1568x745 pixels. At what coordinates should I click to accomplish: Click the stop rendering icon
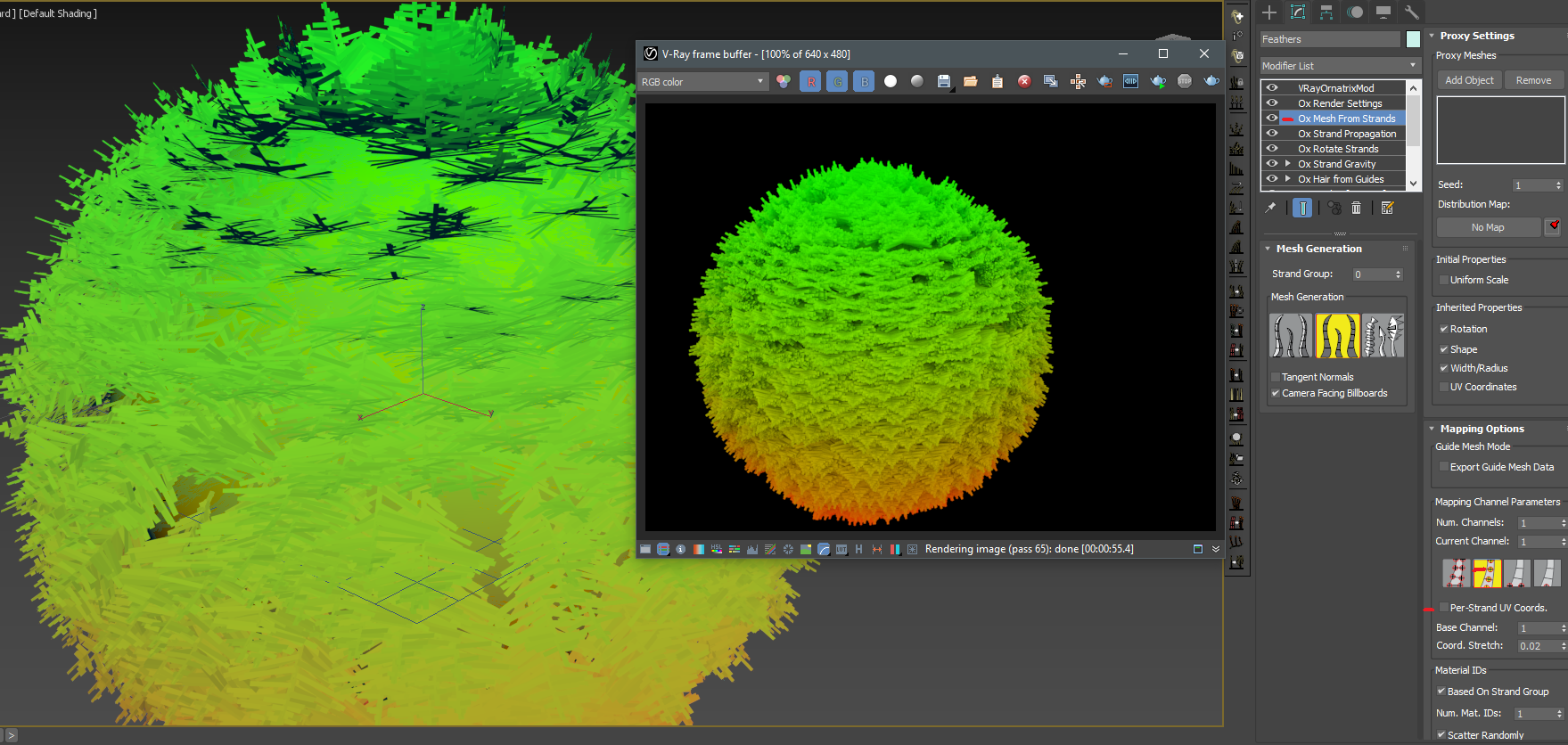click(1185, 82)
